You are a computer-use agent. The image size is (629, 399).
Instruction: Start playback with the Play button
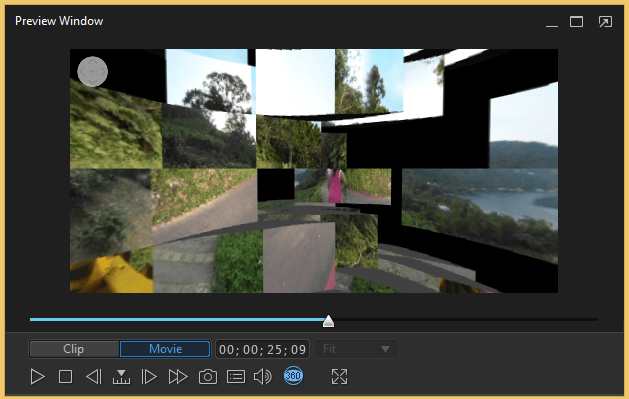[38, 377]
